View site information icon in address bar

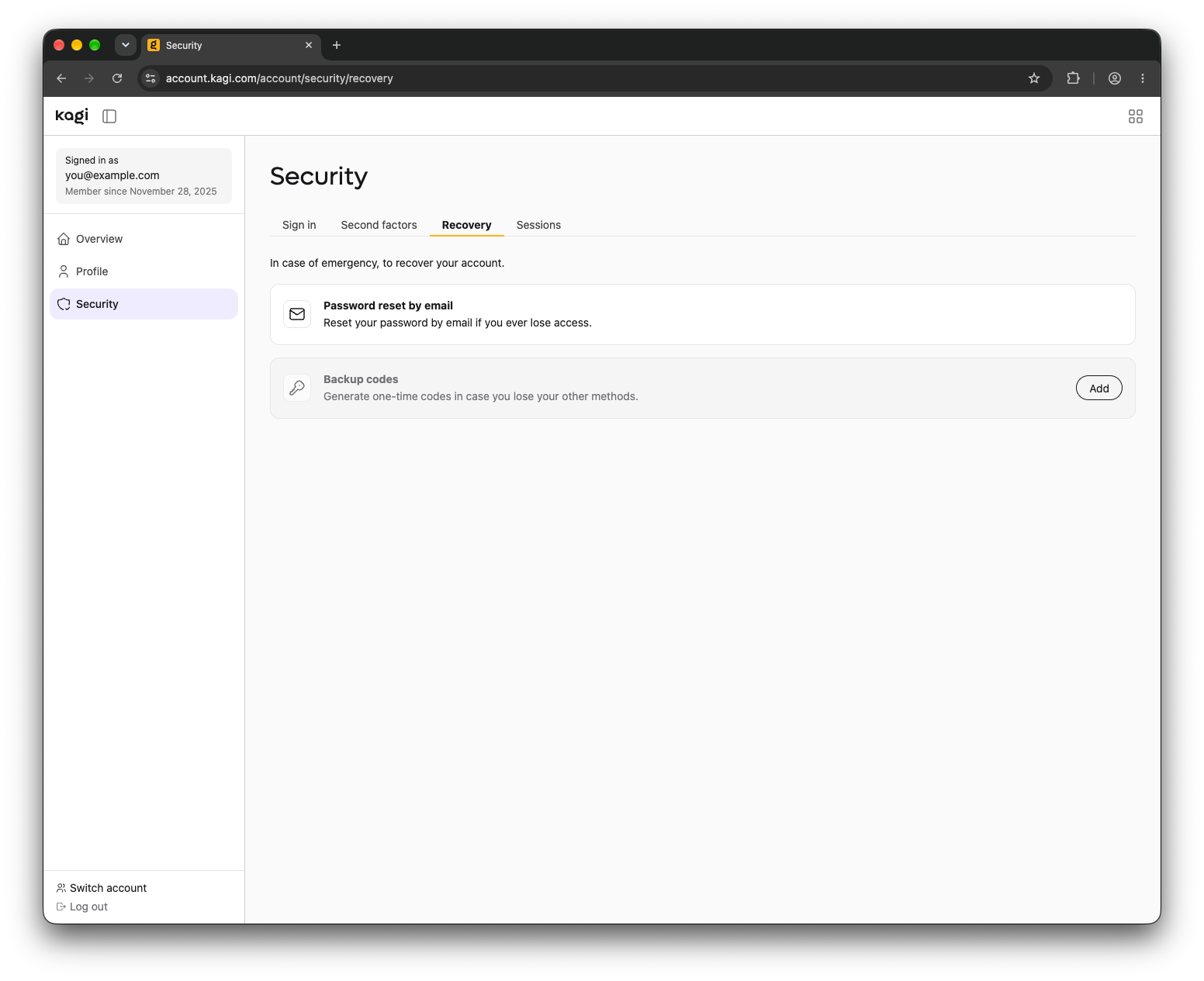pyautogui.click(x=151, y=78)
